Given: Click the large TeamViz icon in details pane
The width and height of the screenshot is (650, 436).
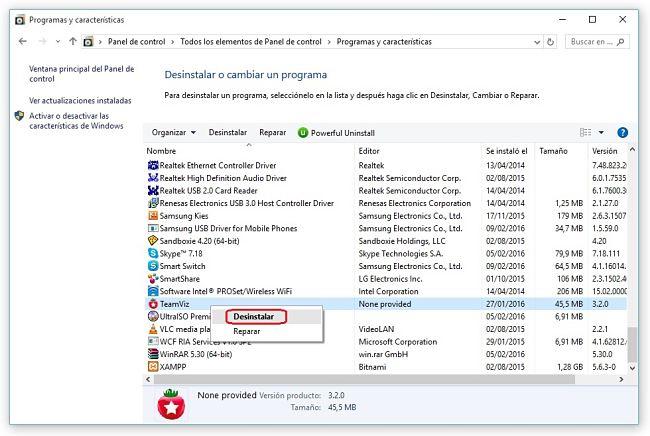Looking at the screenshot, I should pos(171,404).
